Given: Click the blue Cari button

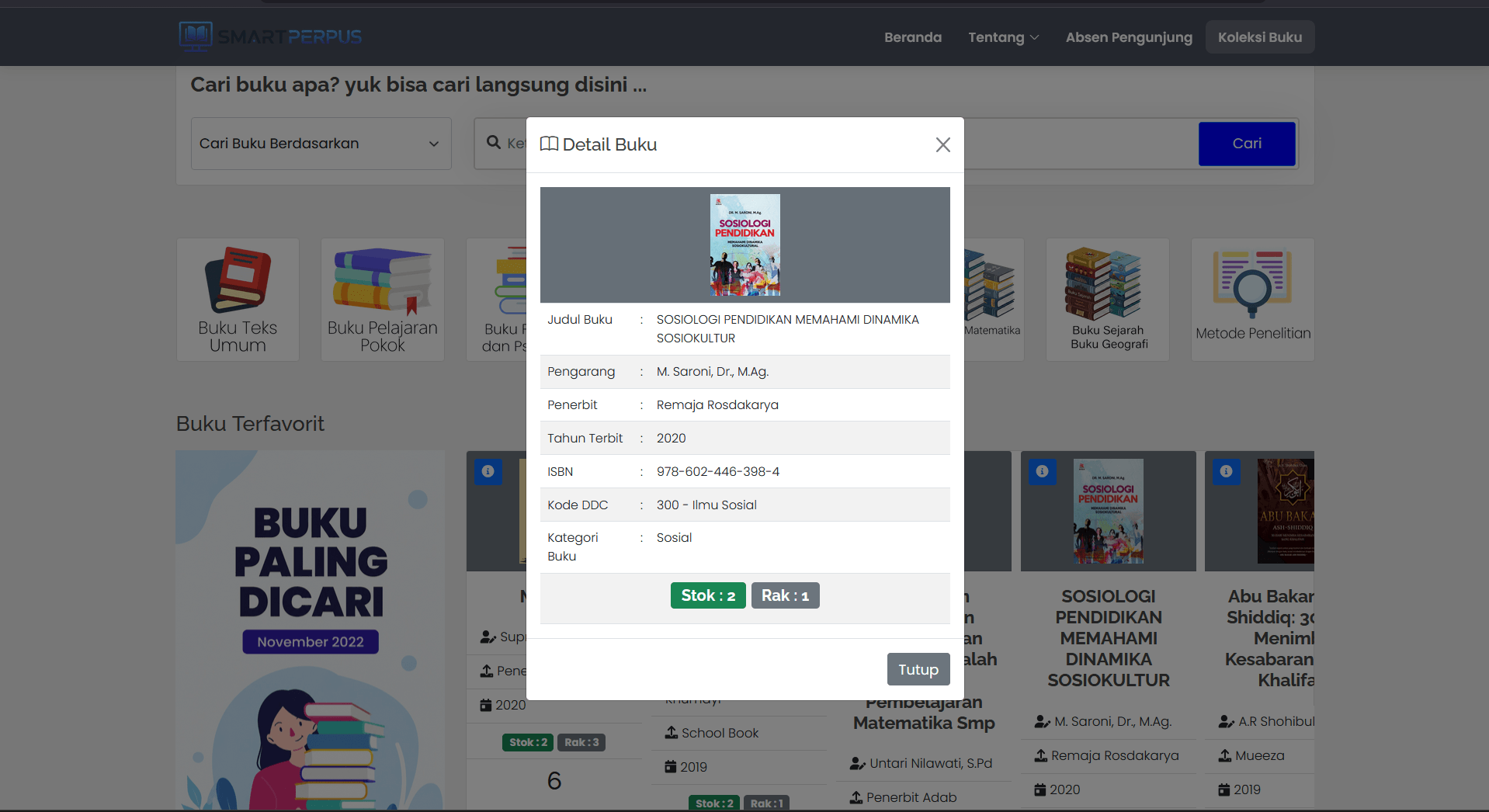Looking at the screenshot, I should 1247,144.
